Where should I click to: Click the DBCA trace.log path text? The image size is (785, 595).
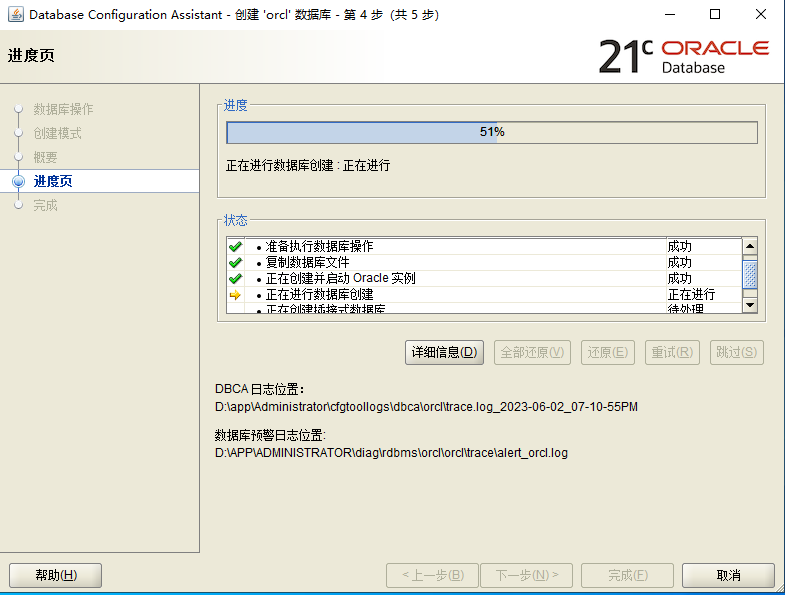pos(426,407)
